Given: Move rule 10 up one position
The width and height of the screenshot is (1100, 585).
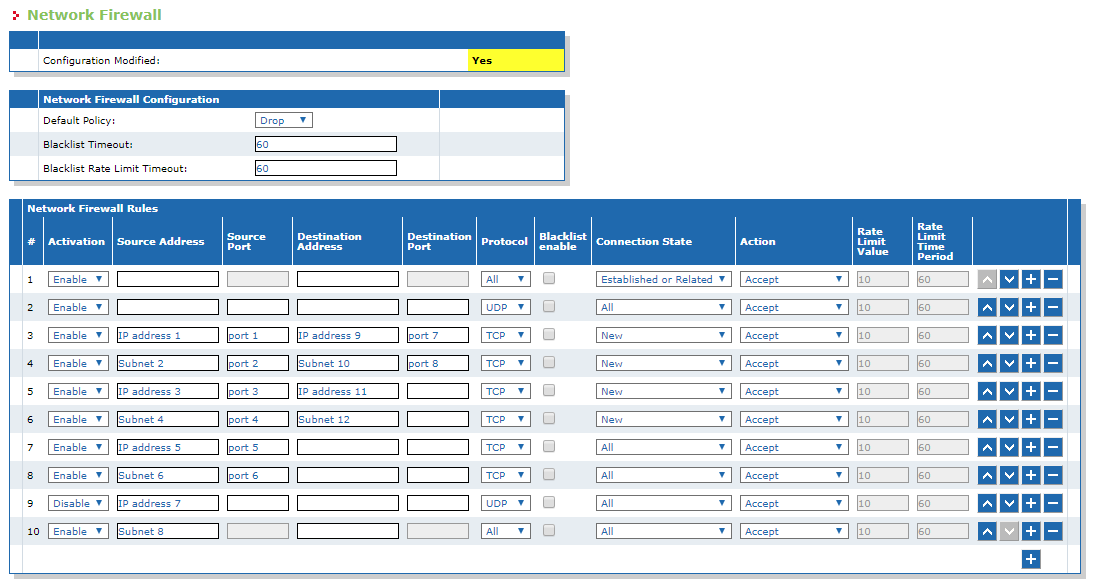Looking at the screenshot, I should (987, 531).
